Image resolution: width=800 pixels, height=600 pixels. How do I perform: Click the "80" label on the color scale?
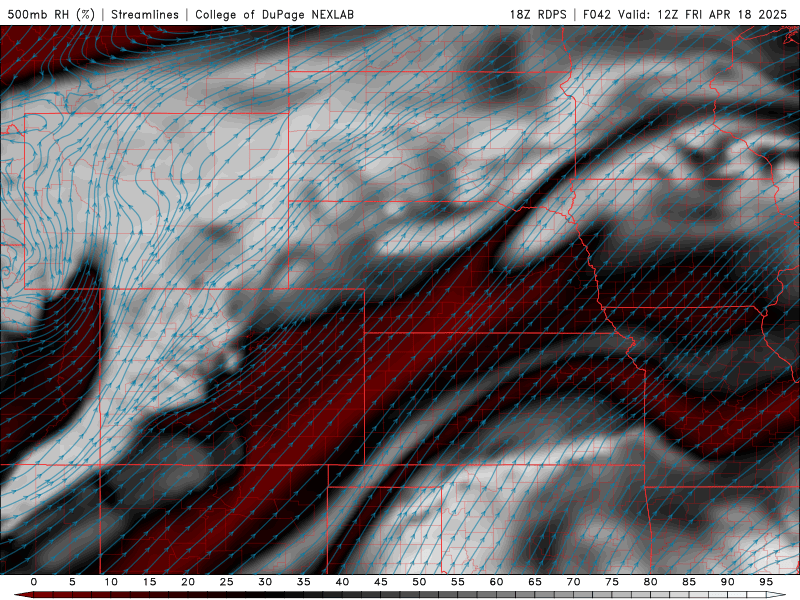pyautogui.click(x=650, y=582)
